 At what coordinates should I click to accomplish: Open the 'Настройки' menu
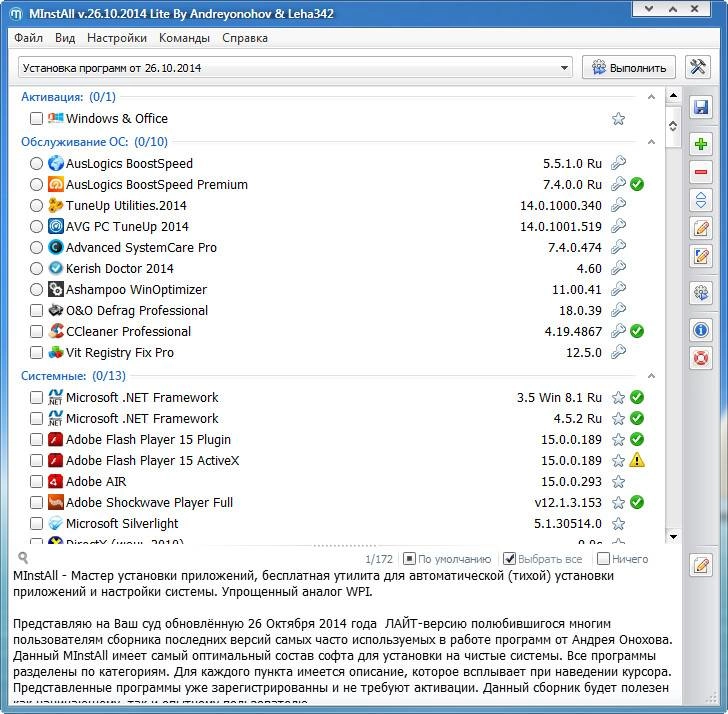click(x=117, y=38)
